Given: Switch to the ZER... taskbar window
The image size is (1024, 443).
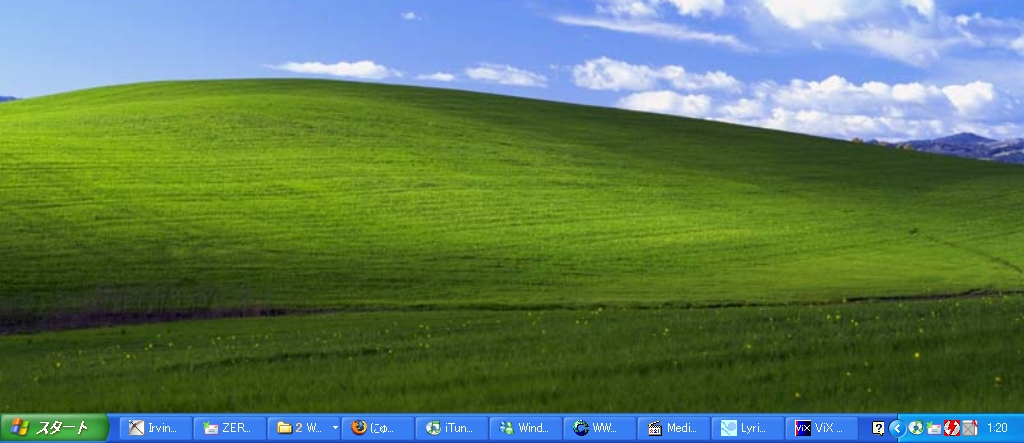Looking at the screenshot, I should click(229, 428).
